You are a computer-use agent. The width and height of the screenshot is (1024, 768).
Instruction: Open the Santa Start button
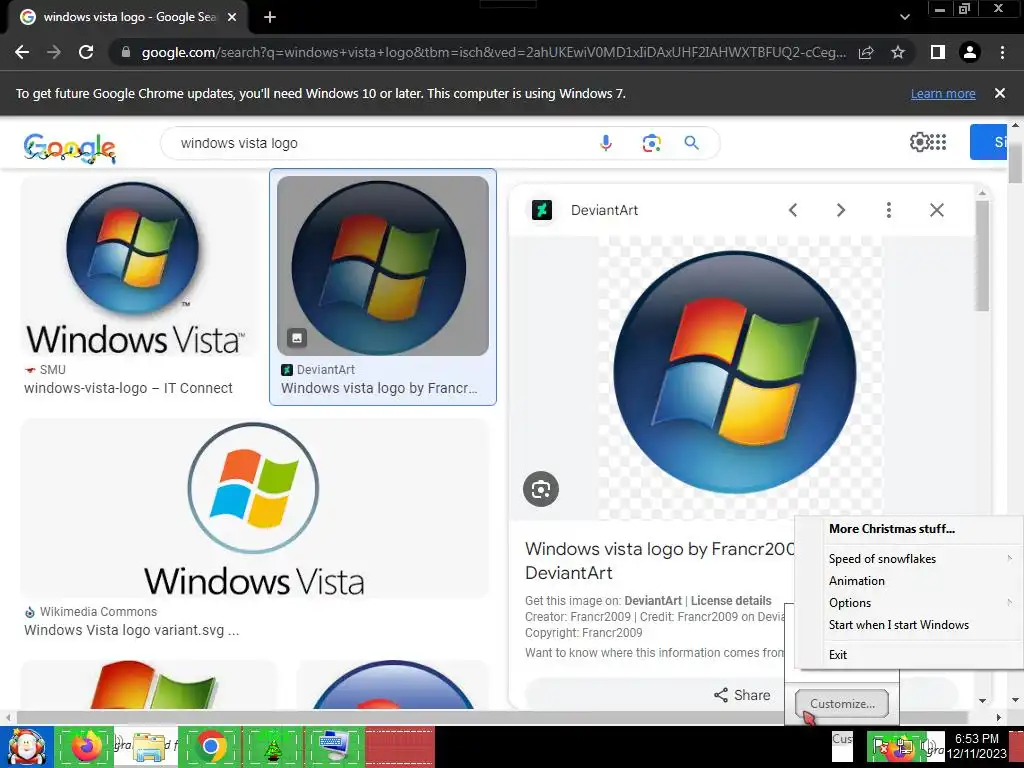click(x=26, y=748)
